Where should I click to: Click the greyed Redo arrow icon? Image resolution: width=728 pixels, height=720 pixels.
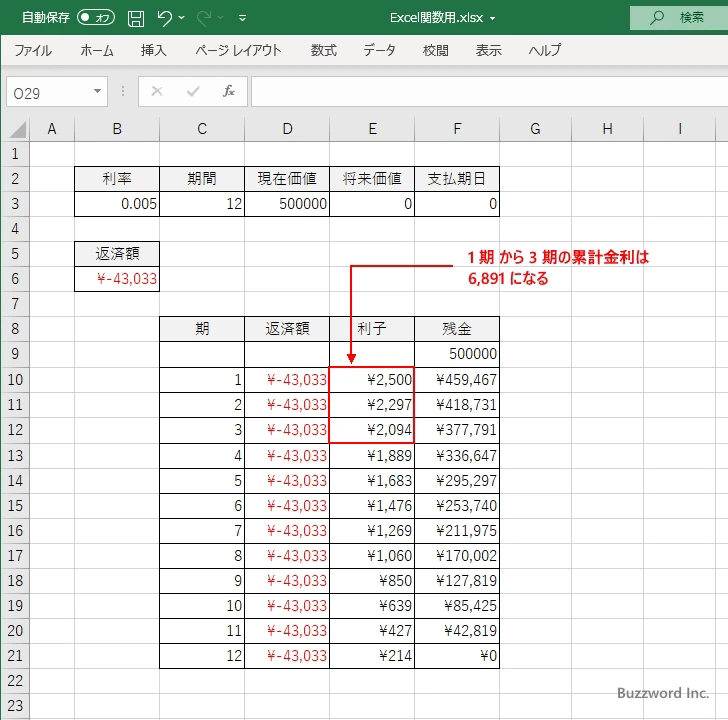(x=204, y=18)
